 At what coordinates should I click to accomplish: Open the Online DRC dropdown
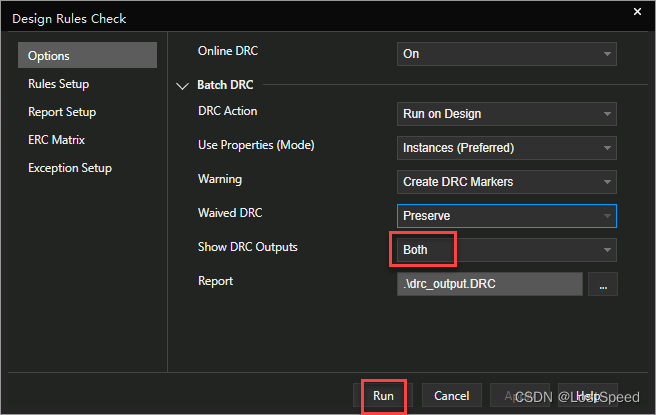tap(506, 54)
